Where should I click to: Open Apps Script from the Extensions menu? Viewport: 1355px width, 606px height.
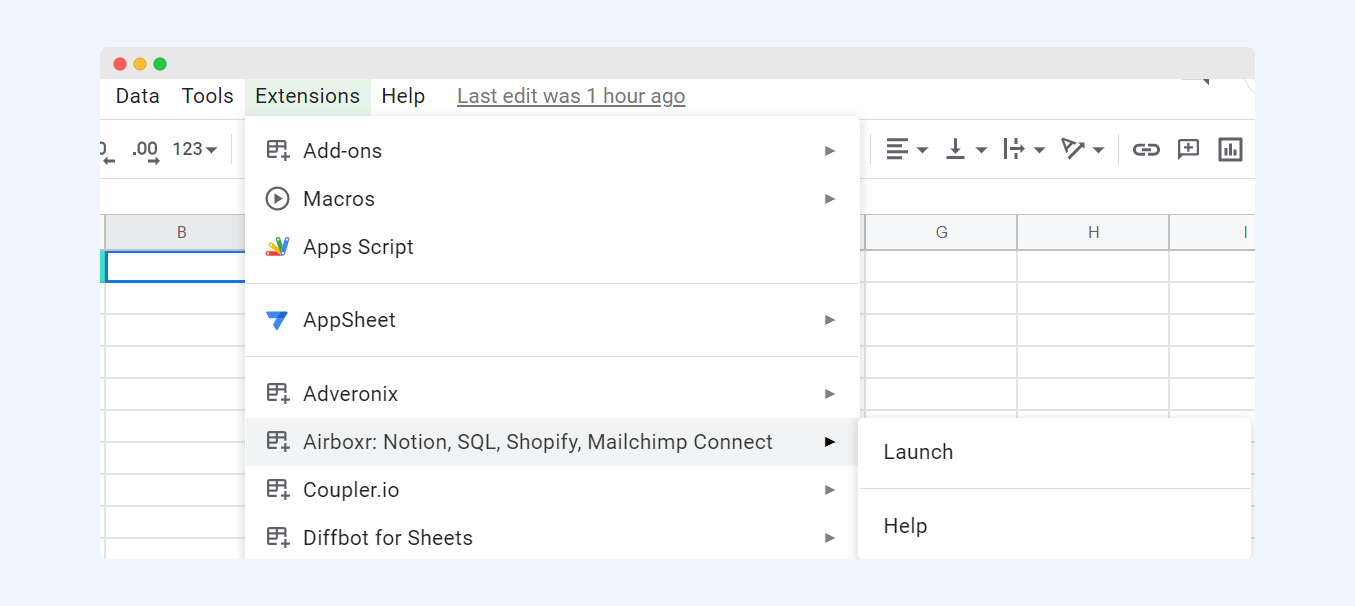tap(552, 247)
